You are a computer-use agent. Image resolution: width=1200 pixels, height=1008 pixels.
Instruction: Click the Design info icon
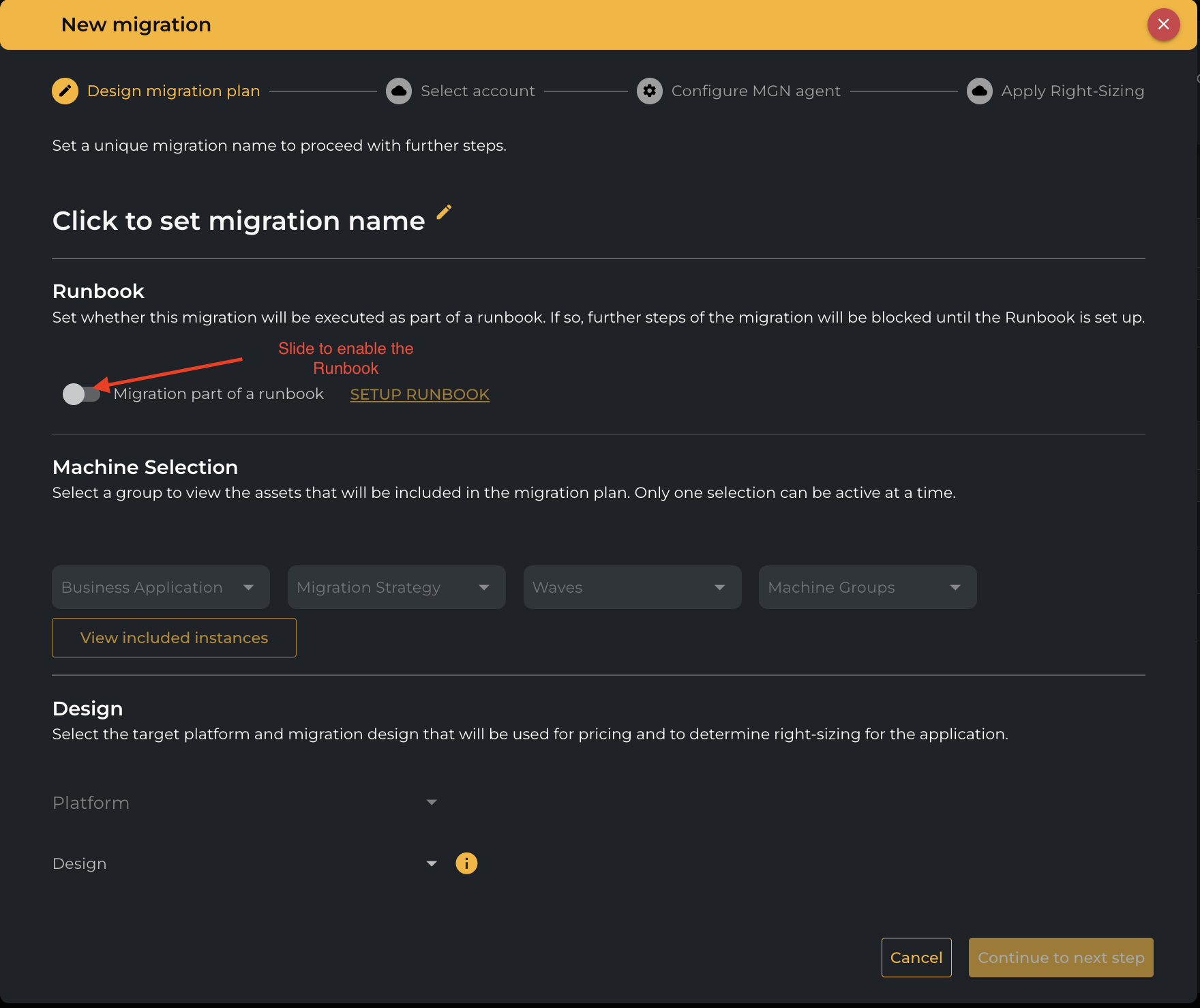[x=466, y=863]
